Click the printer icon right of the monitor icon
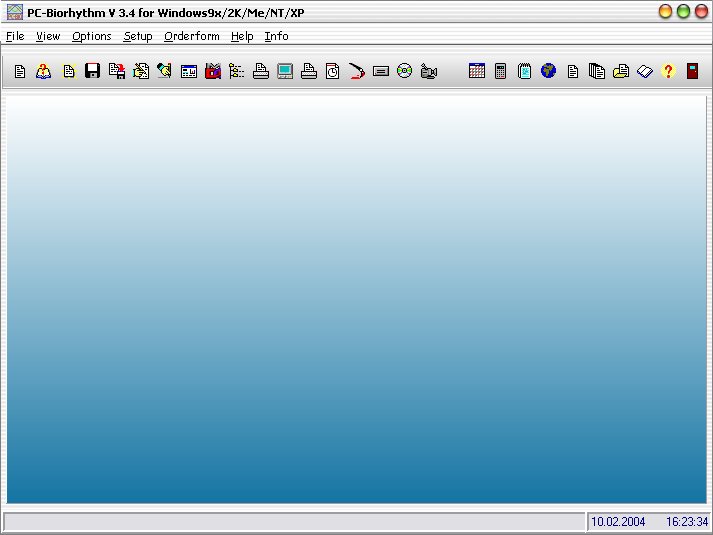Screen dimensions: 713x535 point(309,71)
